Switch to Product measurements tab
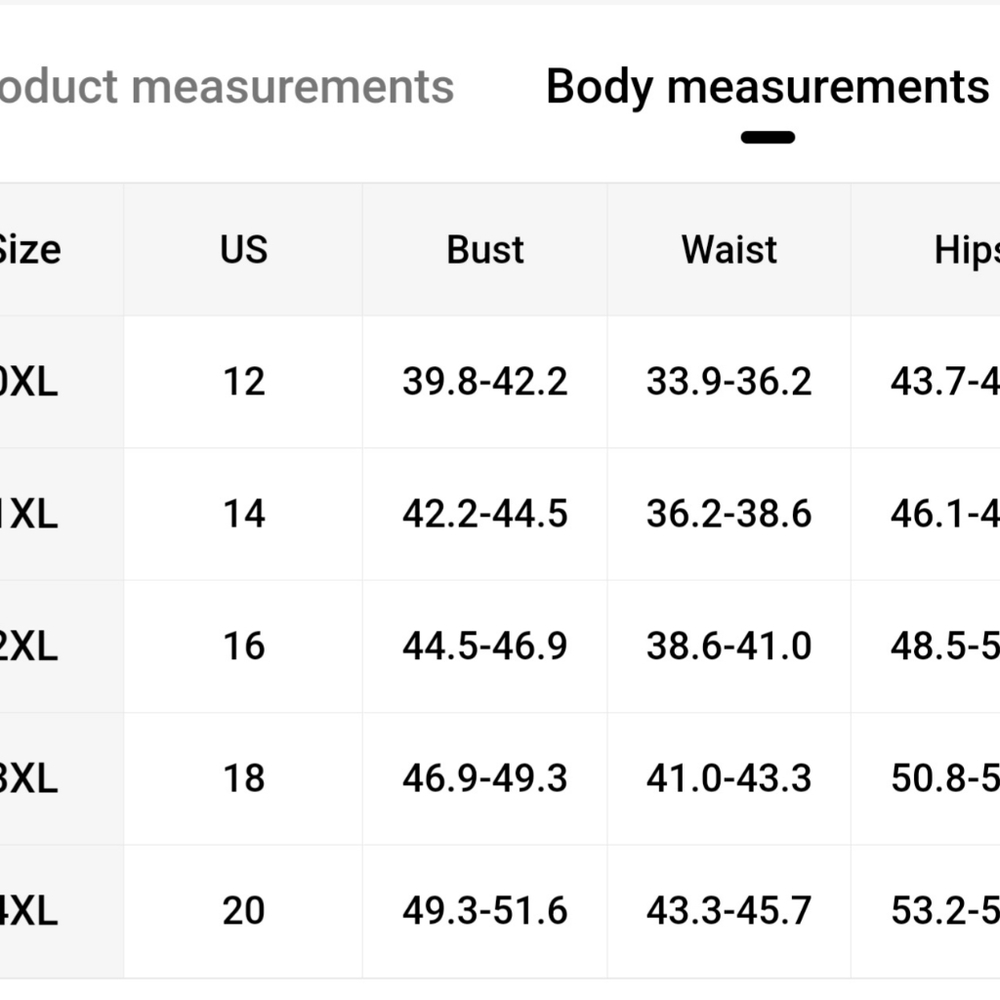1000x1000 pixels. (x=226, y=87)
